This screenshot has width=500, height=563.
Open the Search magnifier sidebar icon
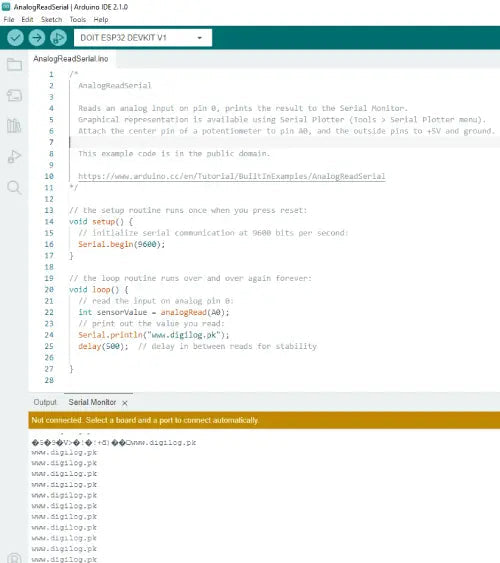click(14, 187)
